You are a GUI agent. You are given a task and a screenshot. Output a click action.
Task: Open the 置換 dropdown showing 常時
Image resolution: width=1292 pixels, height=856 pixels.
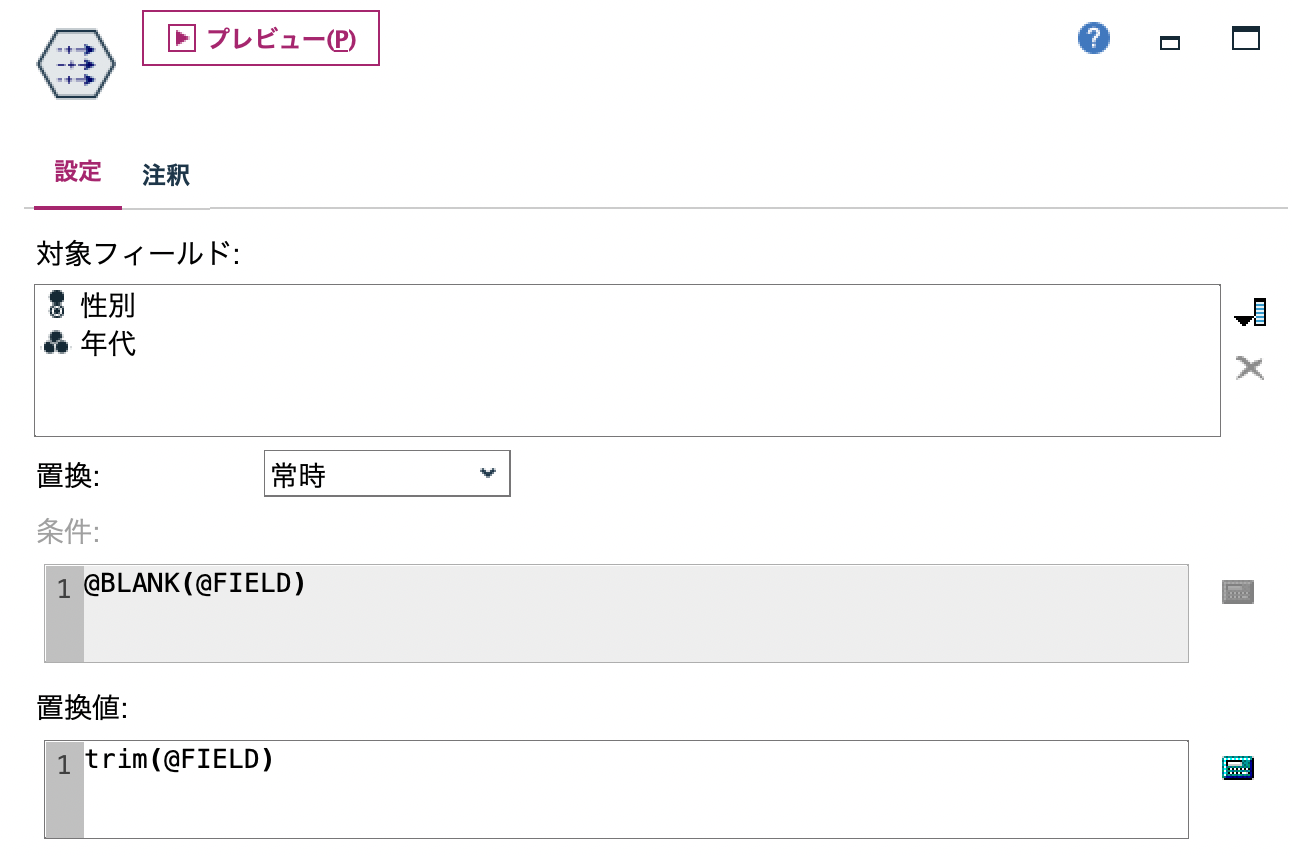[x=386, y=473]
